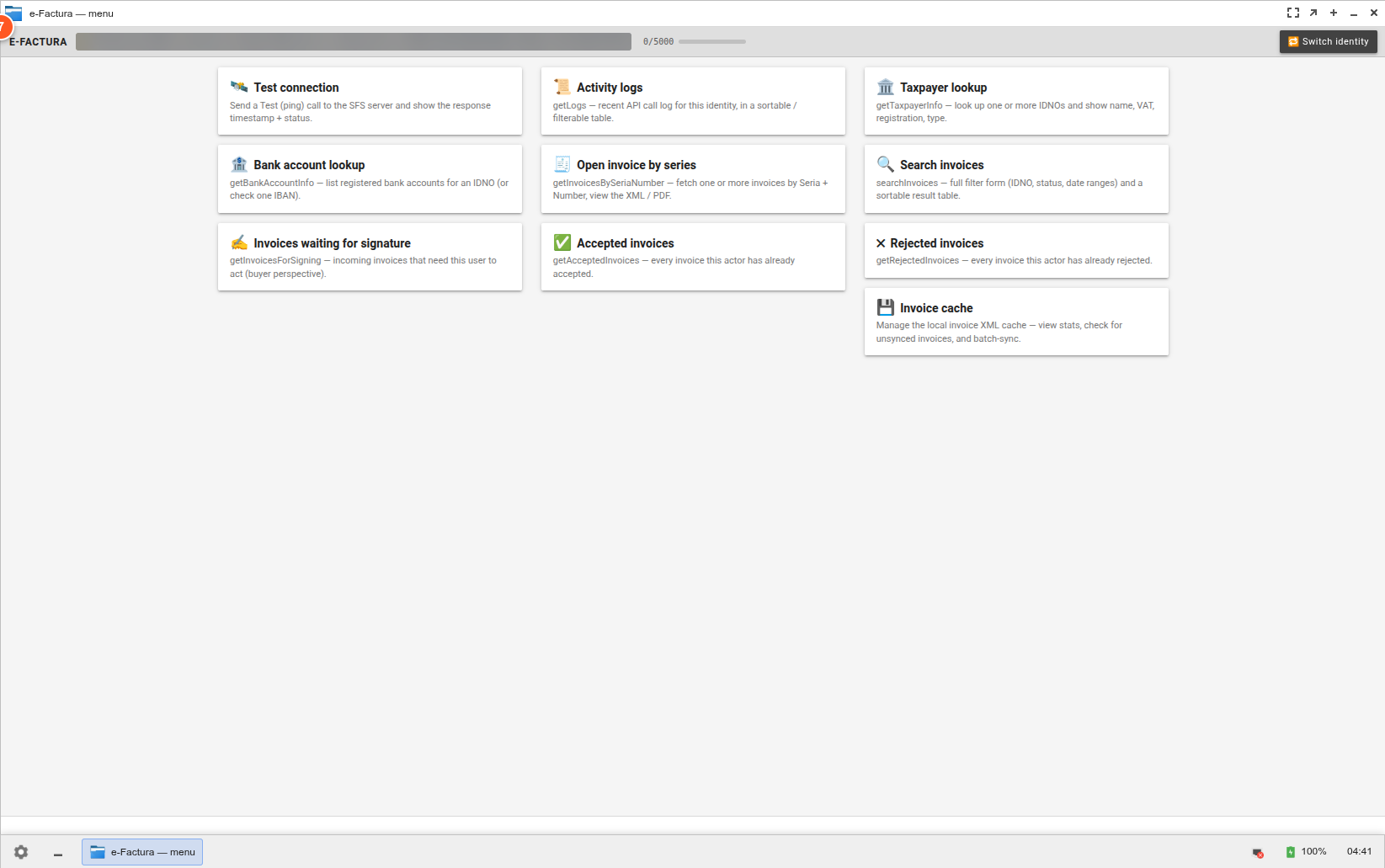Click the Activity logs scroll icon

(562, 87)
